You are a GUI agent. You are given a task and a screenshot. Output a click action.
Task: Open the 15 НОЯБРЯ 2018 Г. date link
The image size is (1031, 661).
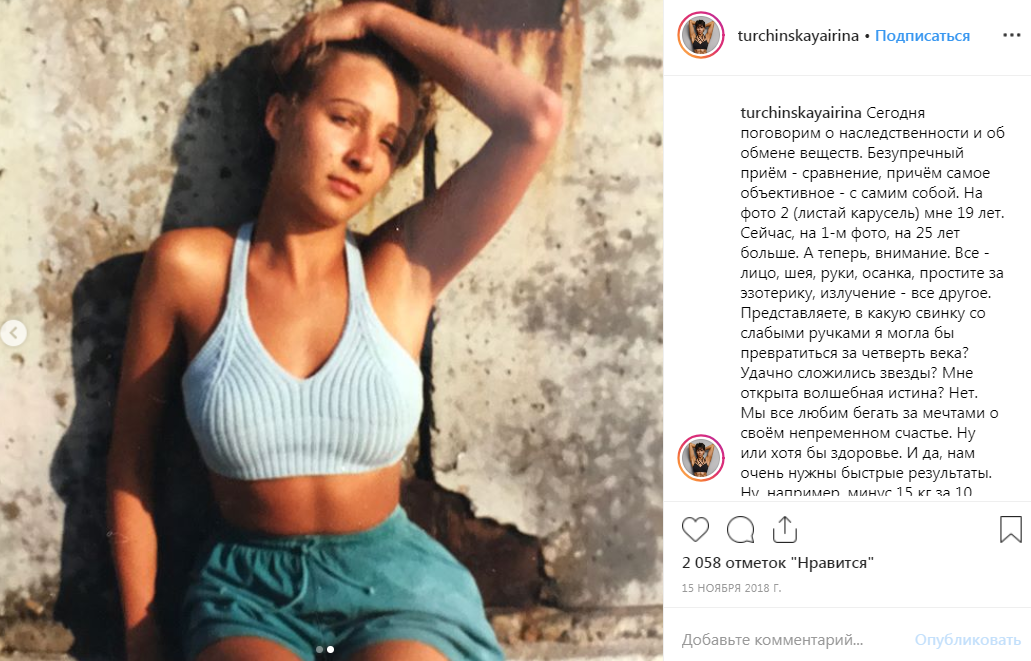732,588
